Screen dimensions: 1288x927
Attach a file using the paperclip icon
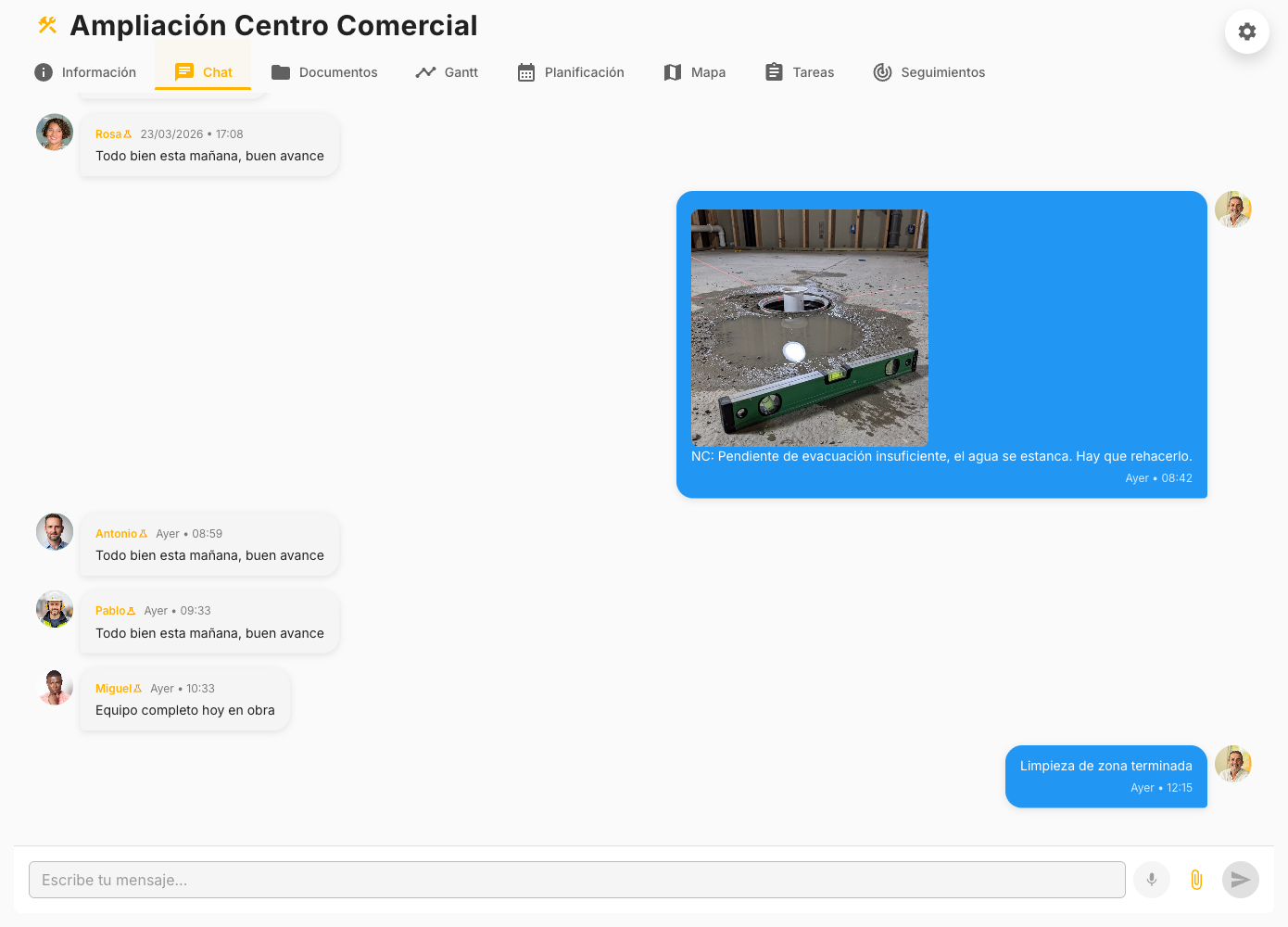(1195, 879)
